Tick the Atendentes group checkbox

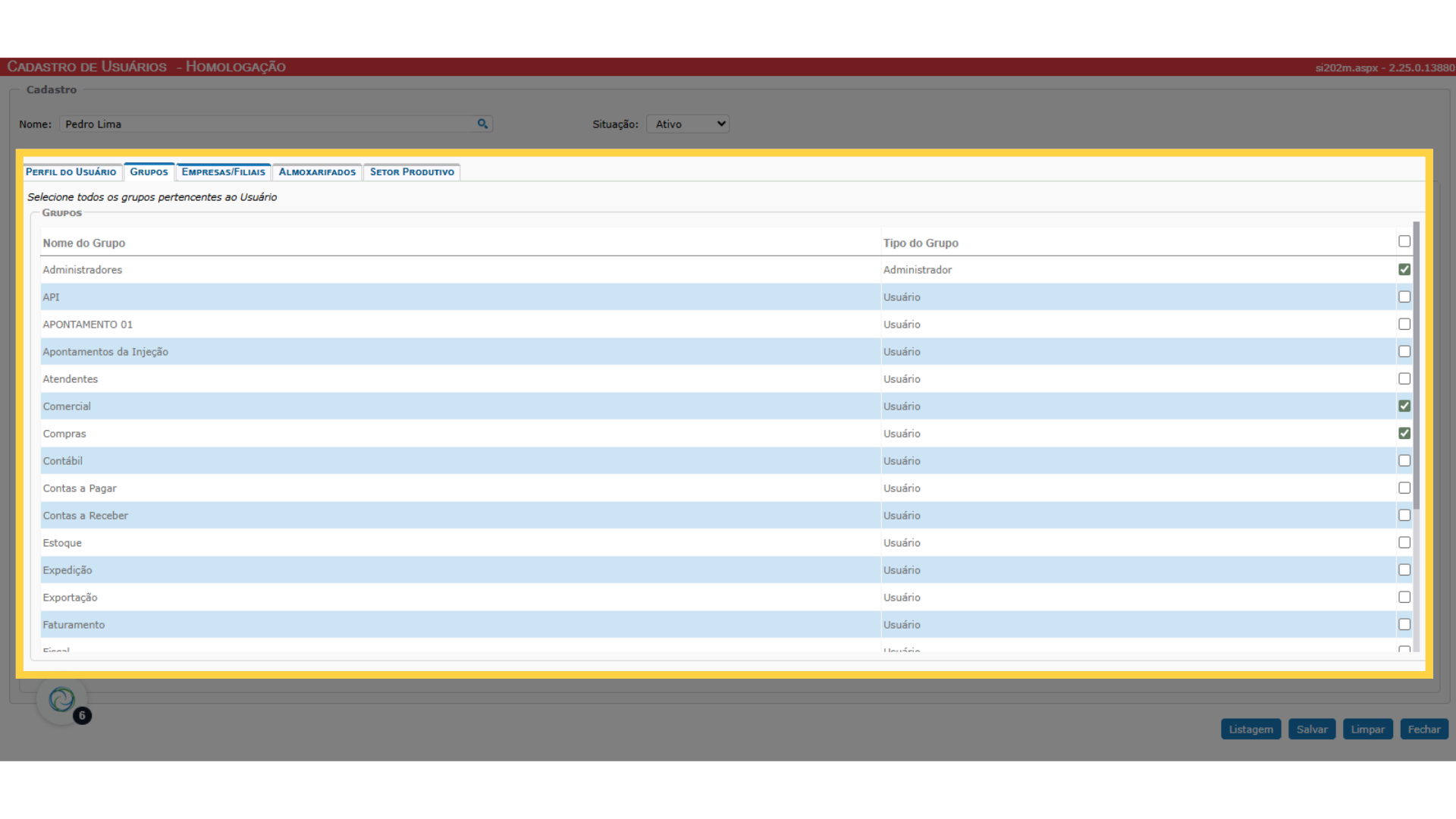1404,378
